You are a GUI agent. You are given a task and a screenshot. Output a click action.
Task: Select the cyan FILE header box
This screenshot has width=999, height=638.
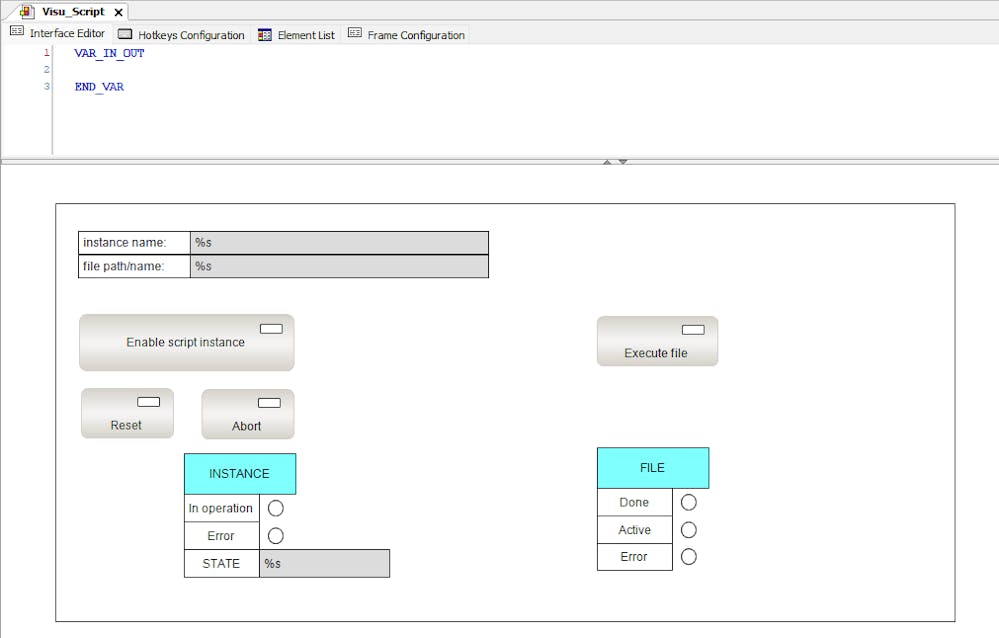click(x=653, y=468)
